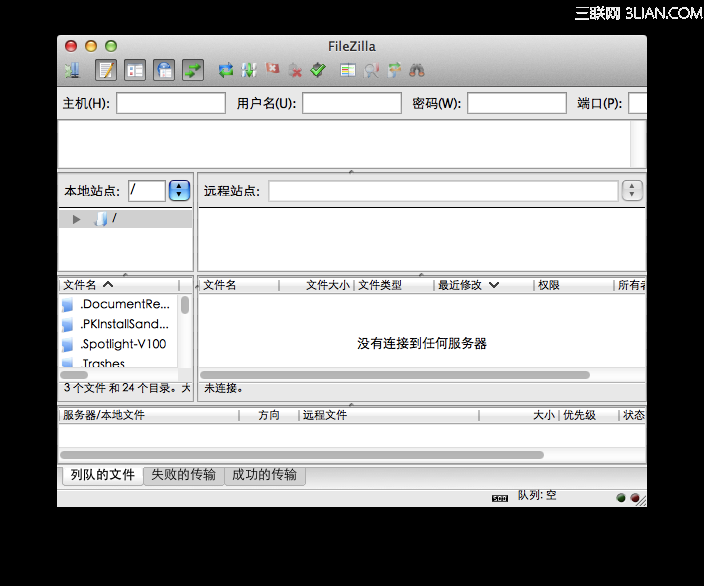Toggle processing of the transfer queue
Screen dimensions: 704x586
point(249,70)
